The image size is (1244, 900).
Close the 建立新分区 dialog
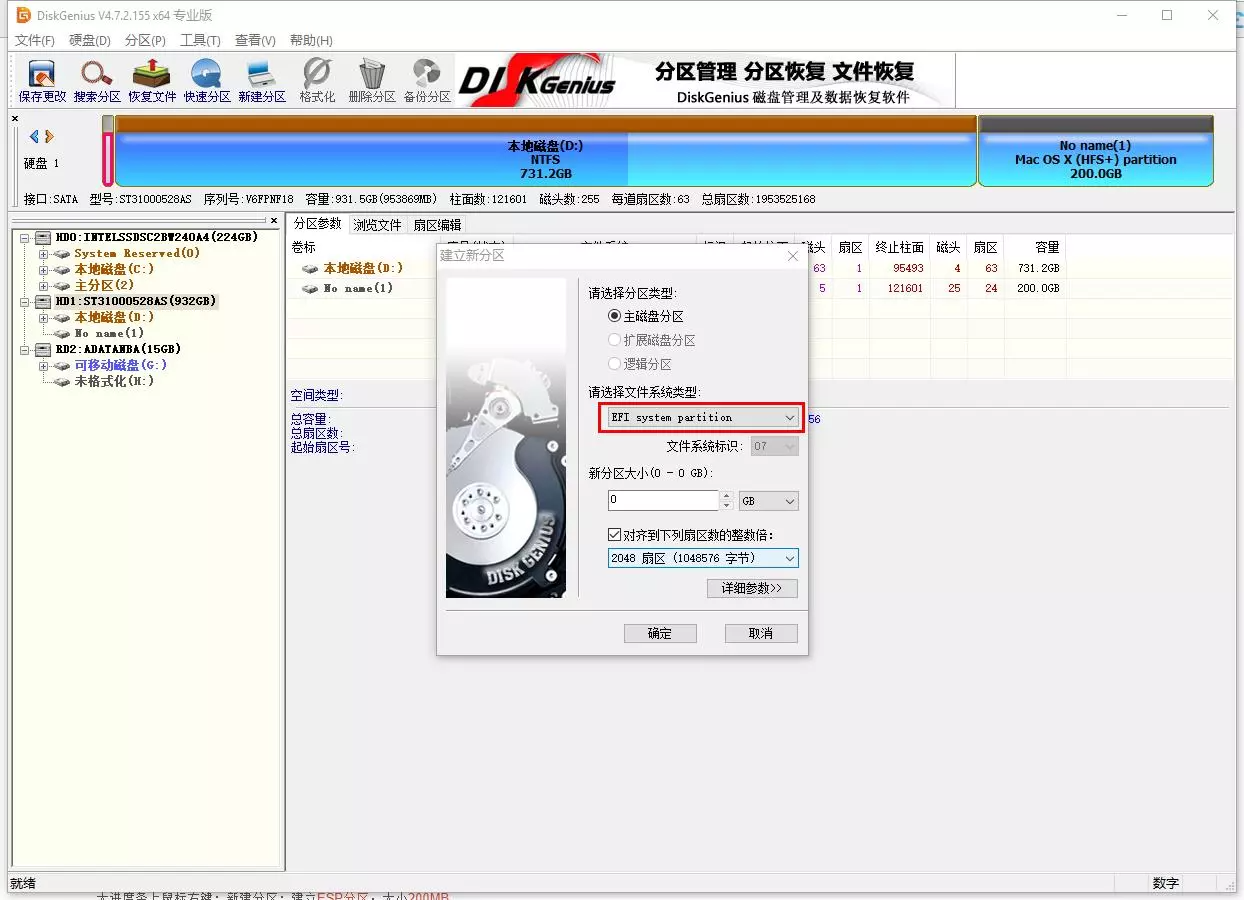point(793,256)
